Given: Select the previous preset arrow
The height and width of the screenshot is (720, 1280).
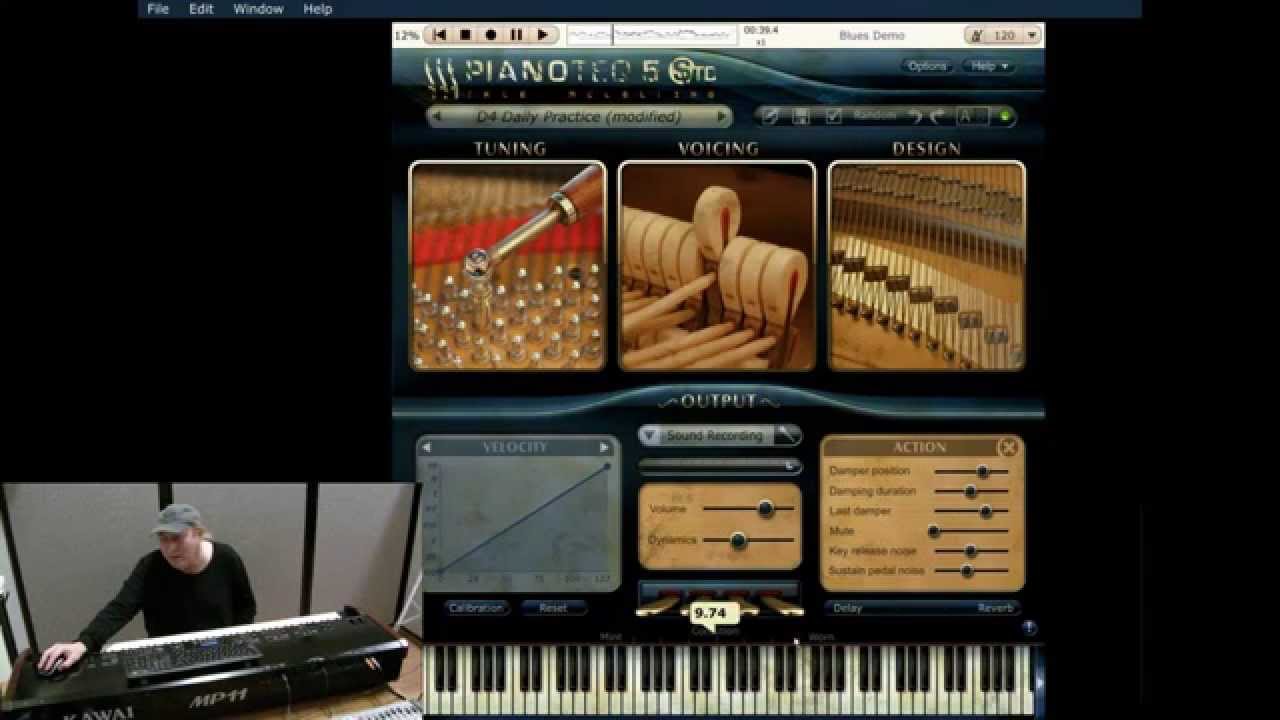Looking at the screenshot, I should coord(437,117).
